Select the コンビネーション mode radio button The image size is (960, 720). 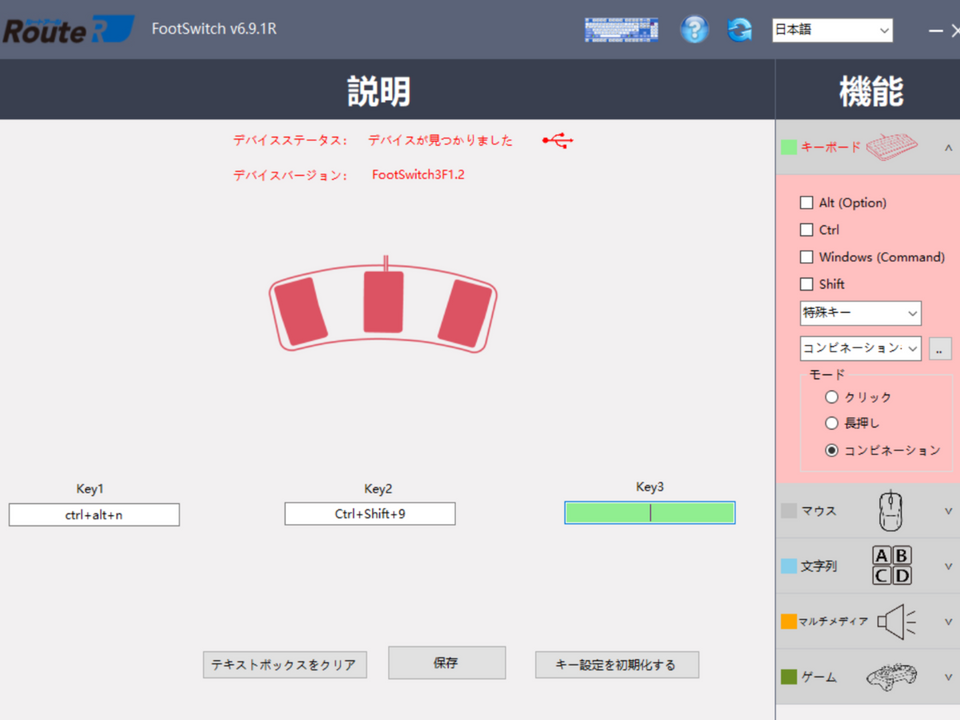pyautogui.click(x=831, y=451)
